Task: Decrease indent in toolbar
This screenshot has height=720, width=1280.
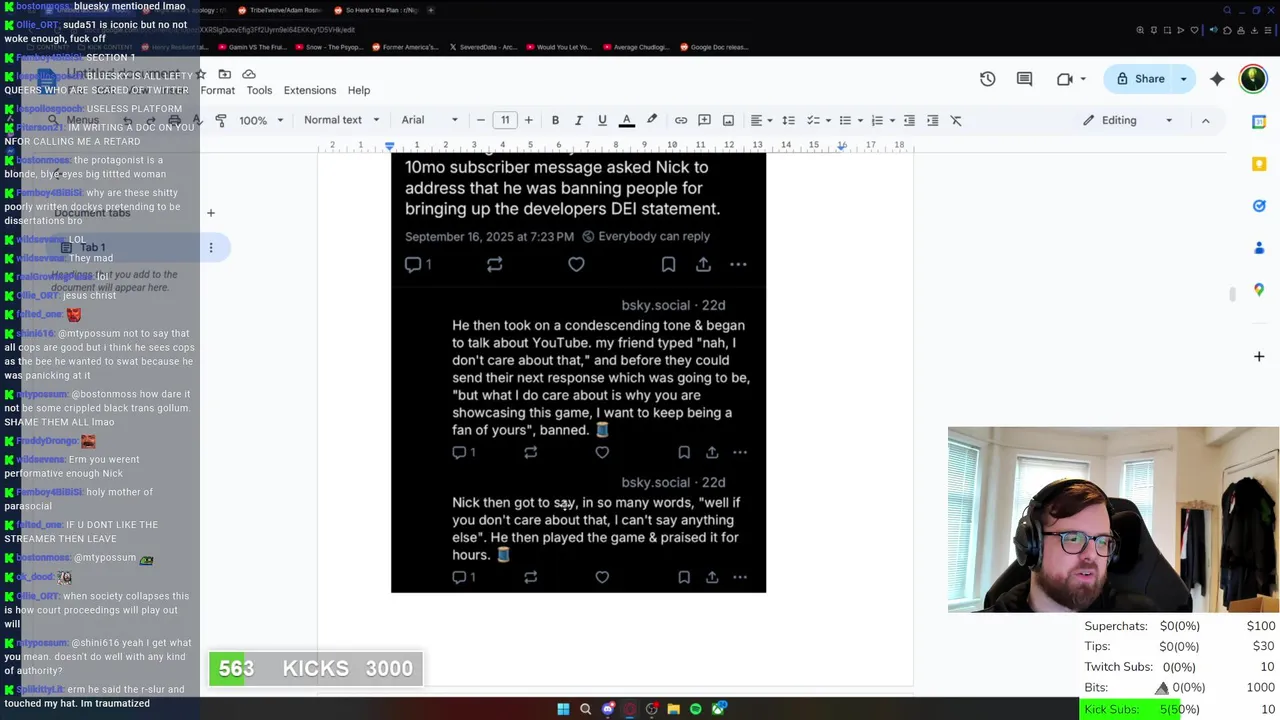Action: point(909,120)
